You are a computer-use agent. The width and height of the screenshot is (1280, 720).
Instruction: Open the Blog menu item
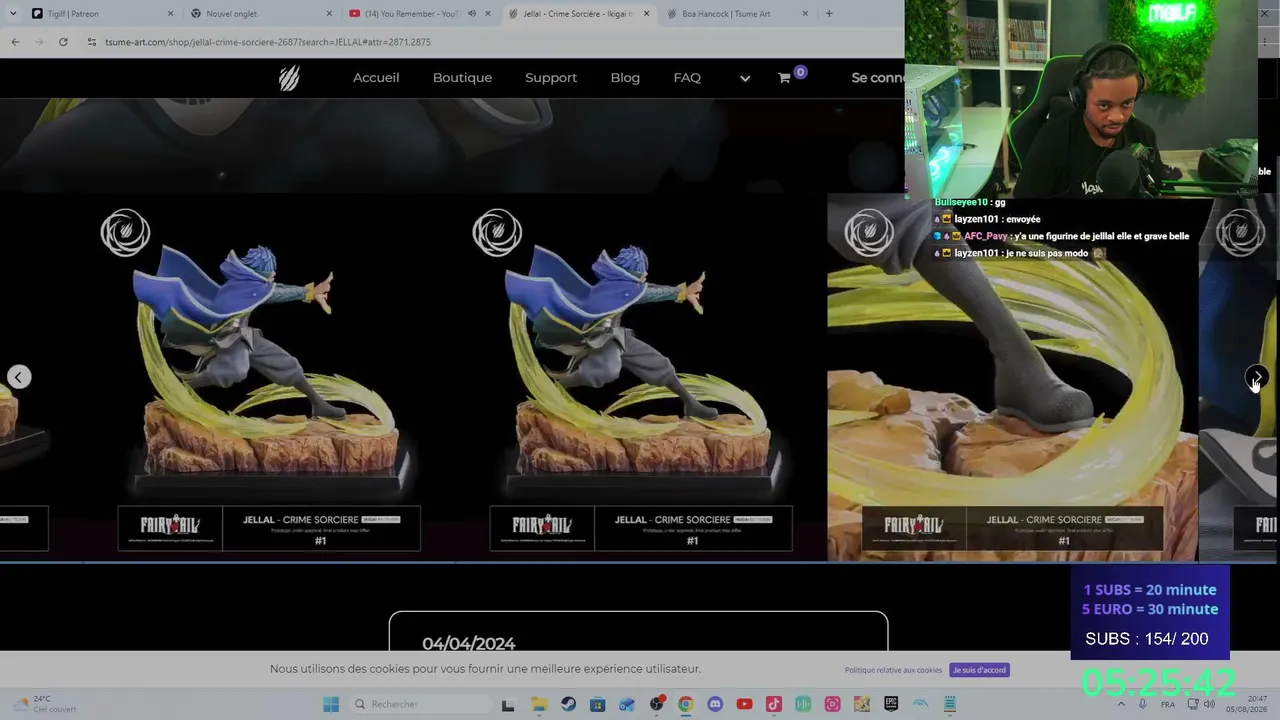tap(625, 78)
